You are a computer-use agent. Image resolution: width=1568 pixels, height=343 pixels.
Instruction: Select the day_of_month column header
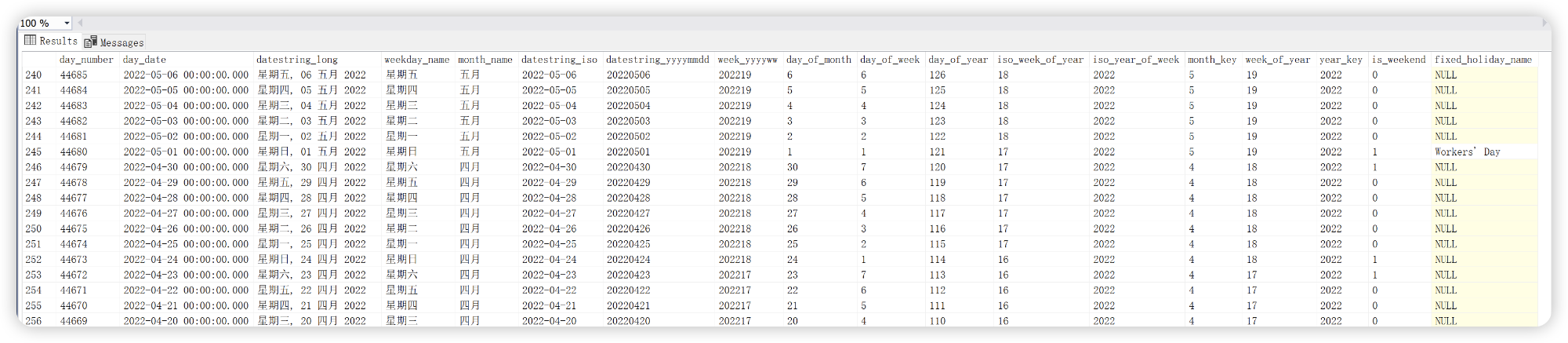coord(820,60)
